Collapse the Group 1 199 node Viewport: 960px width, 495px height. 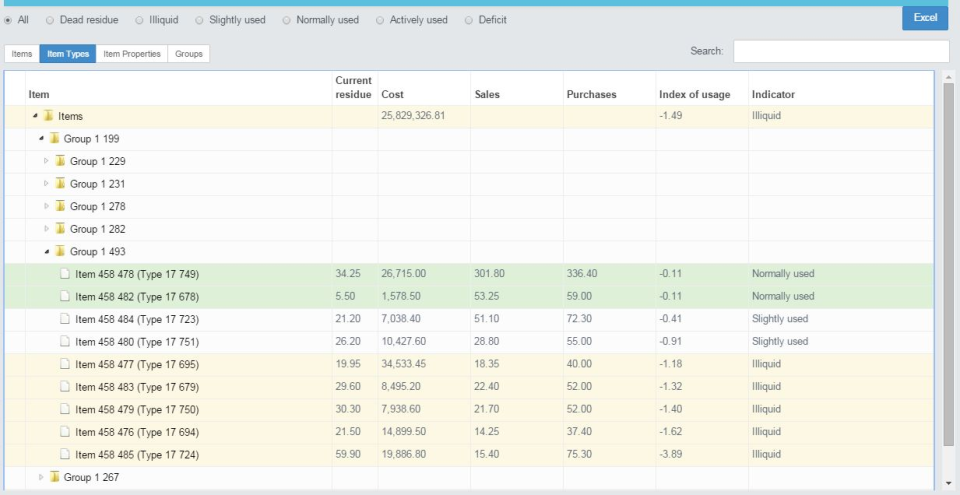(41, 139)
